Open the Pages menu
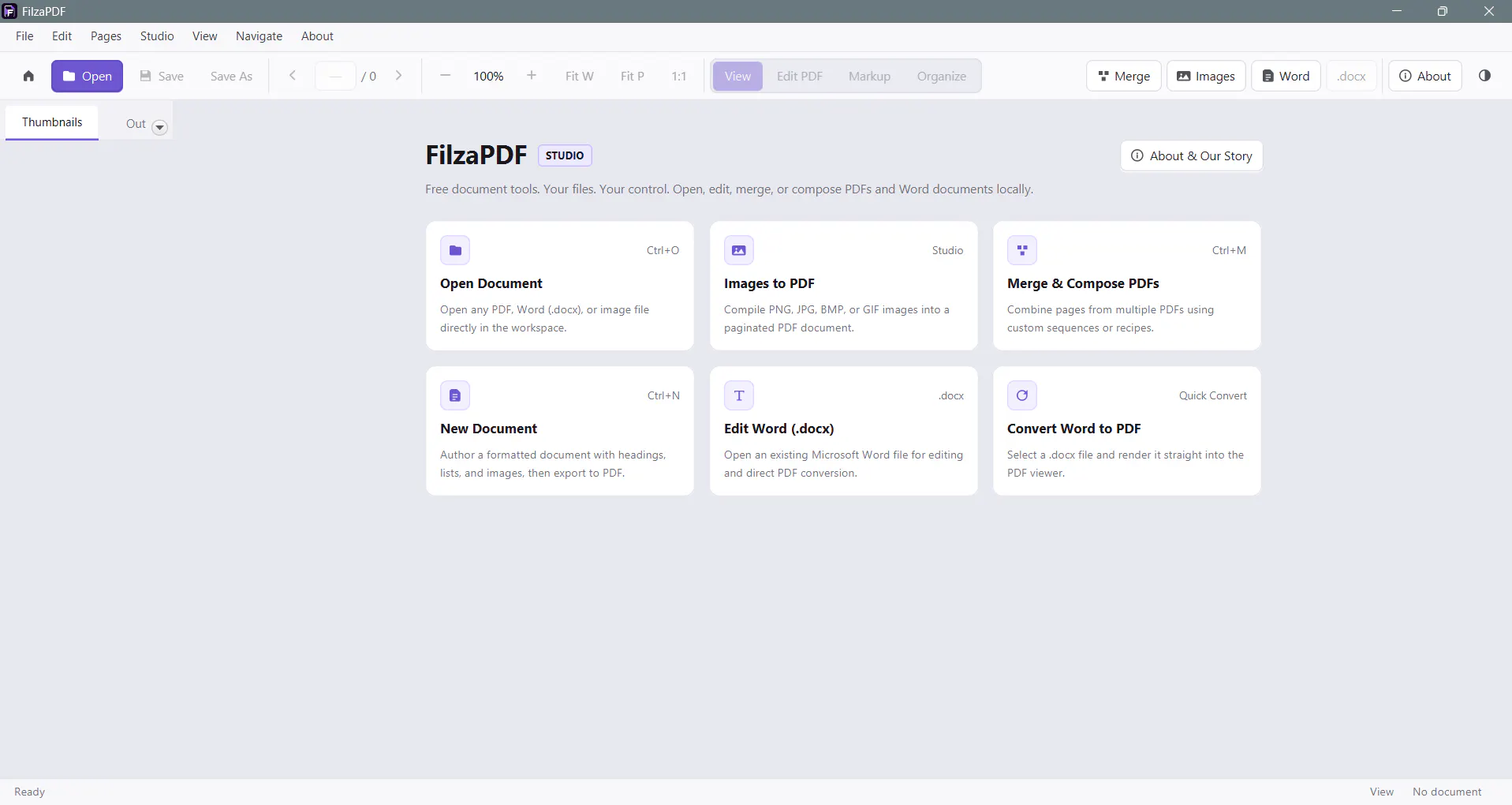This screenshot has width=1512, height=805. pyautogui.click(x=106, y=36)
